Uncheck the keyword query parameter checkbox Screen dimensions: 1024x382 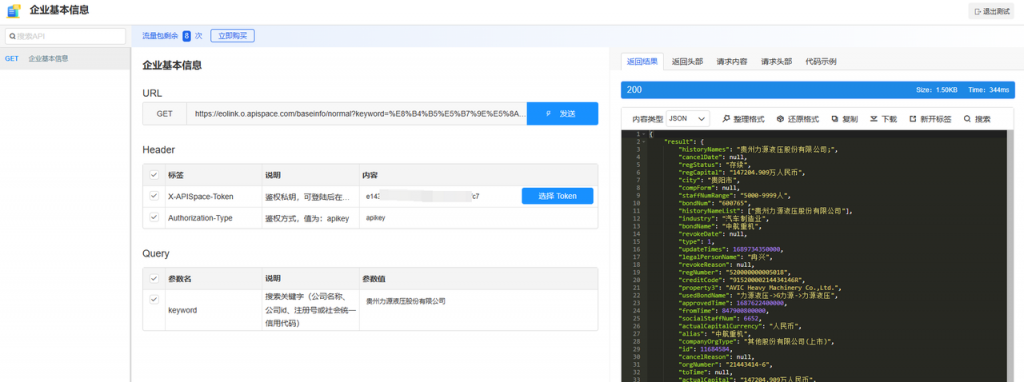pos(154,300)
